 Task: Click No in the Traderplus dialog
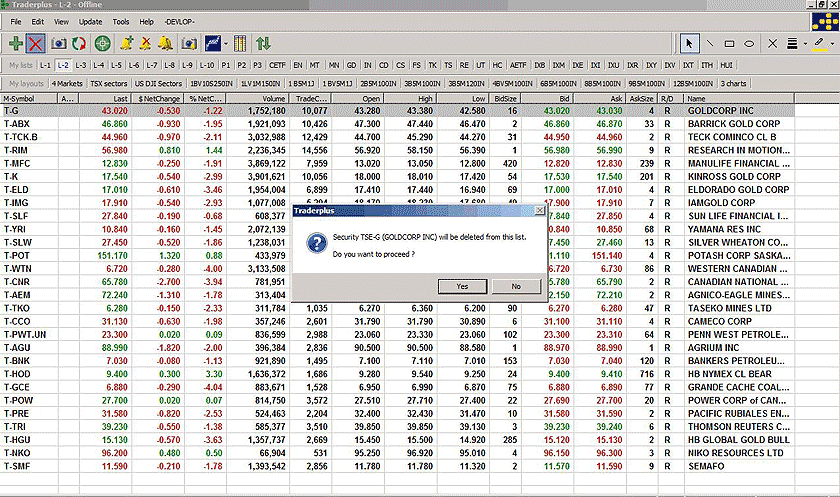(516, 287)
